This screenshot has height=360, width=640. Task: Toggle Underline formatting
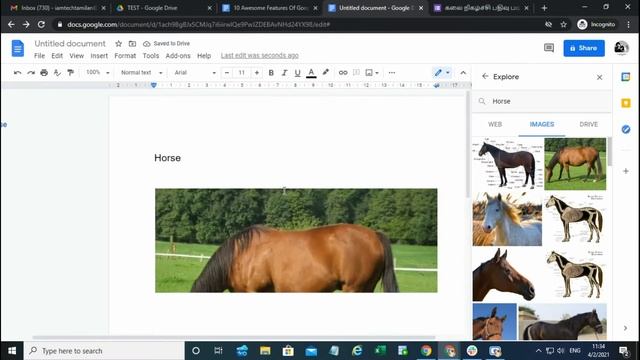point(298,73)
